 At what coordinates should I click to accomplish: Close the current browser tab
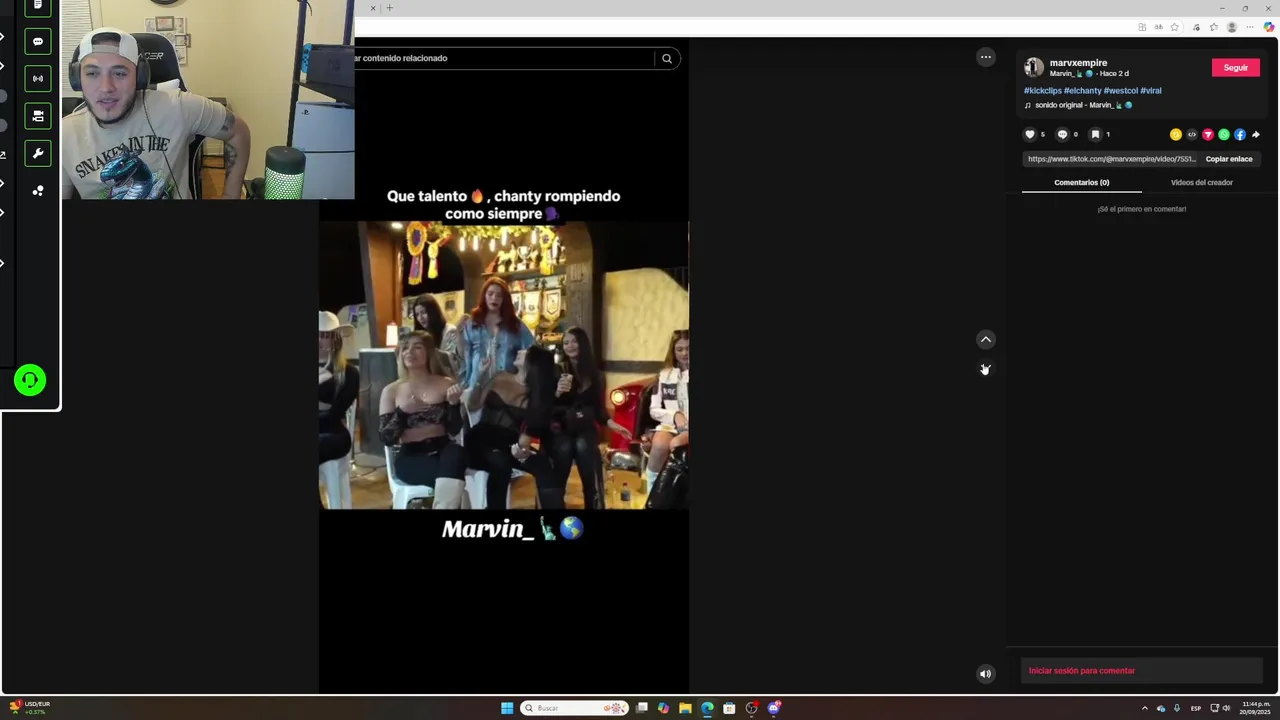pos(373,8)
